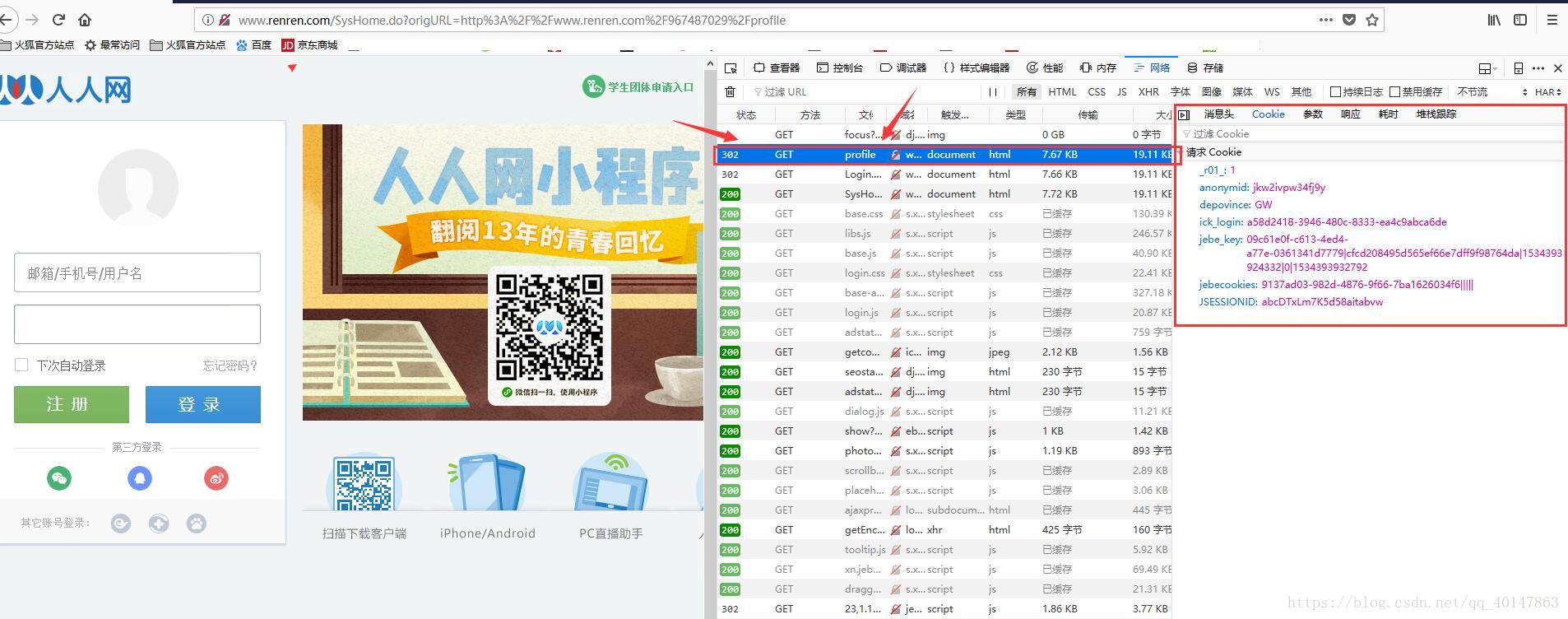This screenshot has width=1568, height=619.
Task: Focus the 邮箱/手机号/用户名 input field
Action: click(137, 272)
